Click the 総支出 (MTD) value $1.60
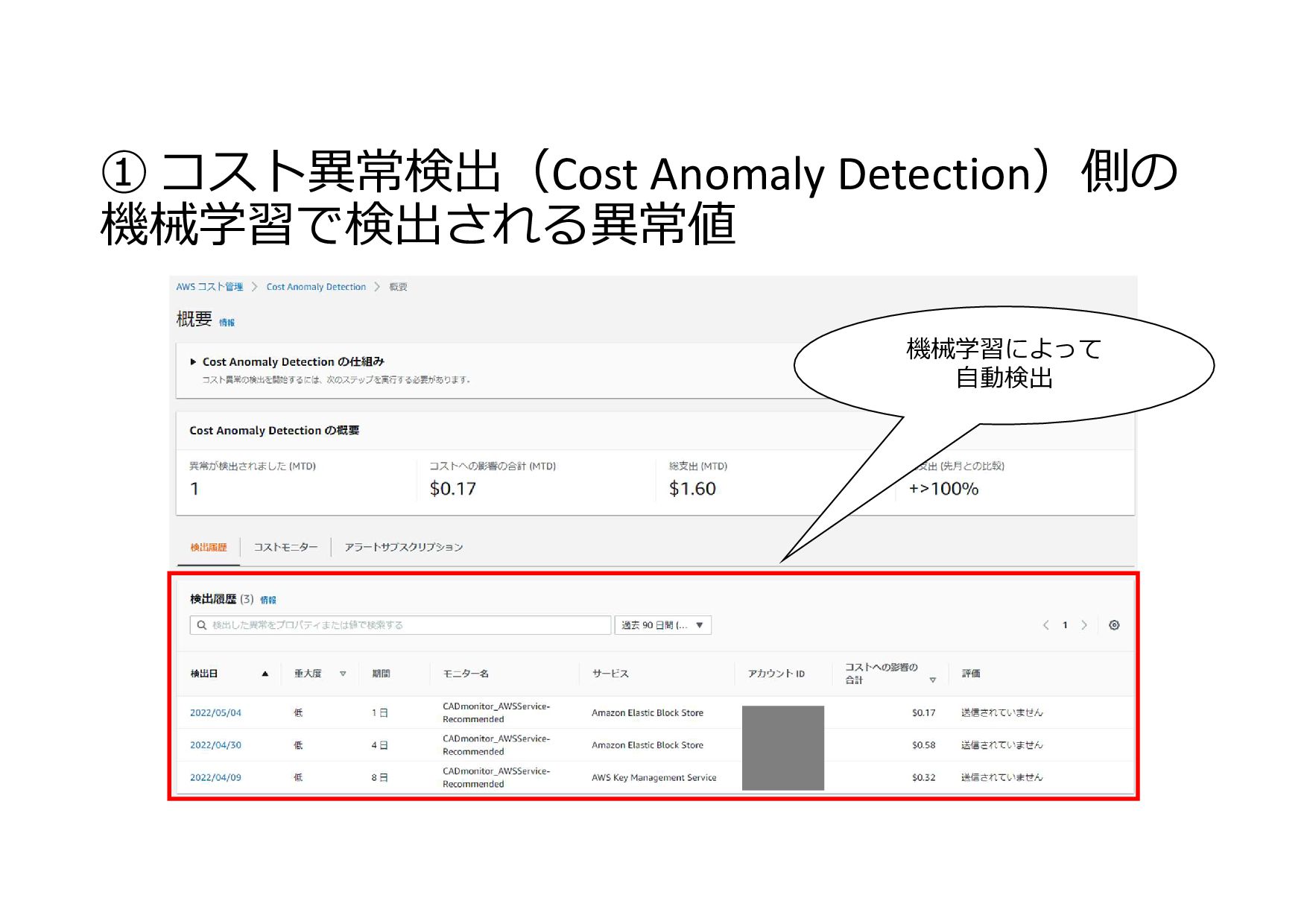1307x924 pixels. pos(692,489)
